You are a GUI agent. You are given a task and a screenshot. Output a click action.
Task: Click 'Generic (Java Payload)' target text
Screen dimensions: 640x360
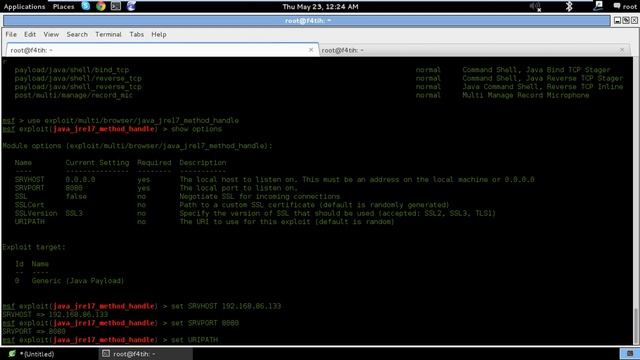coord(78,281)
